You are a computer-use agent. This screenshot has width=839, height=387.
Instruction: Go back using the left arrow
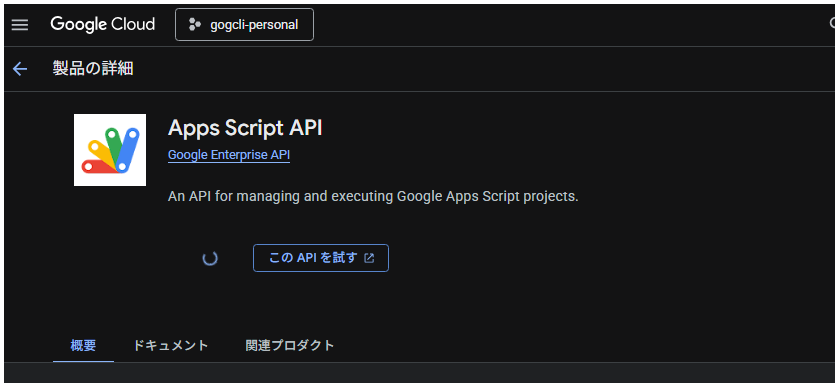coord(20,69)
